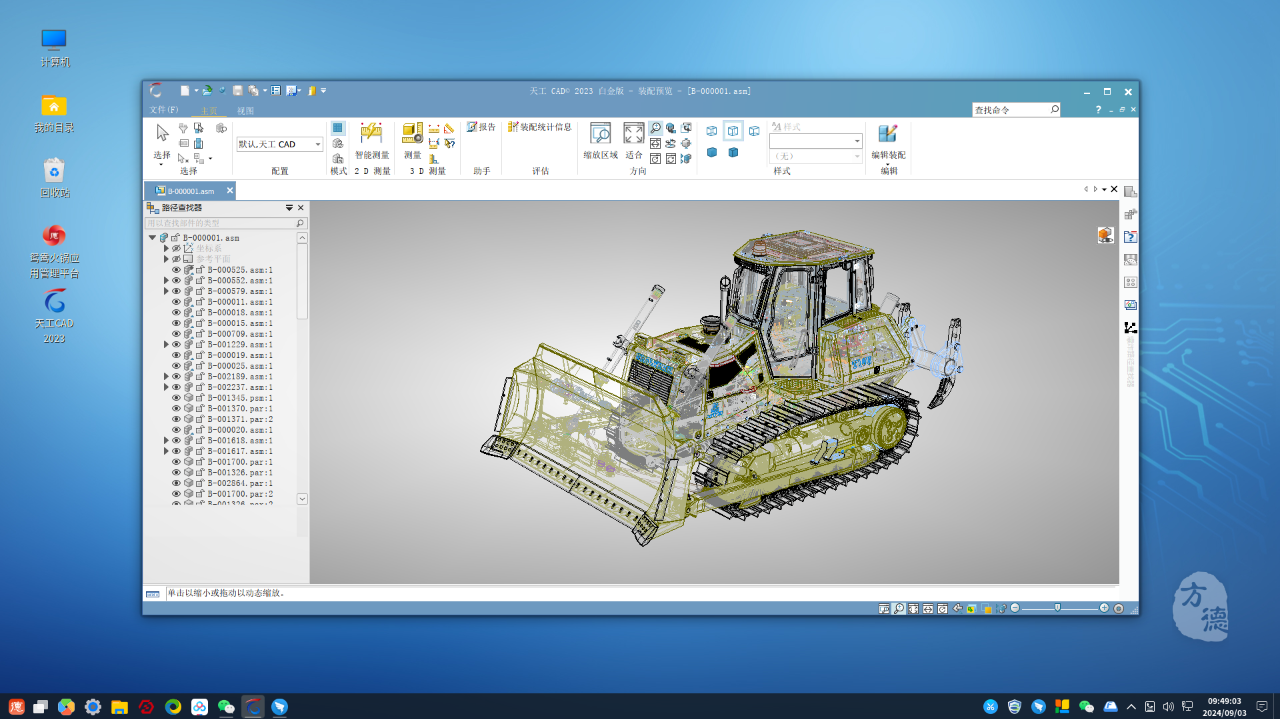1280x719 pixels.
Task: Select the B-000001.asm document tab
Action: coord(190,191)
